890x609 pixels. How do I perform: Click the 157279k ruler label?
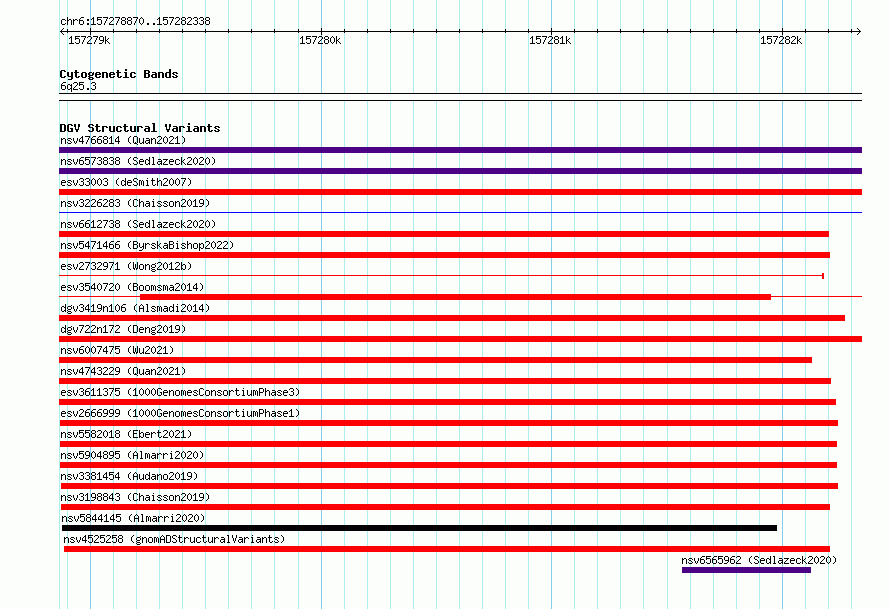coord(89,40)
